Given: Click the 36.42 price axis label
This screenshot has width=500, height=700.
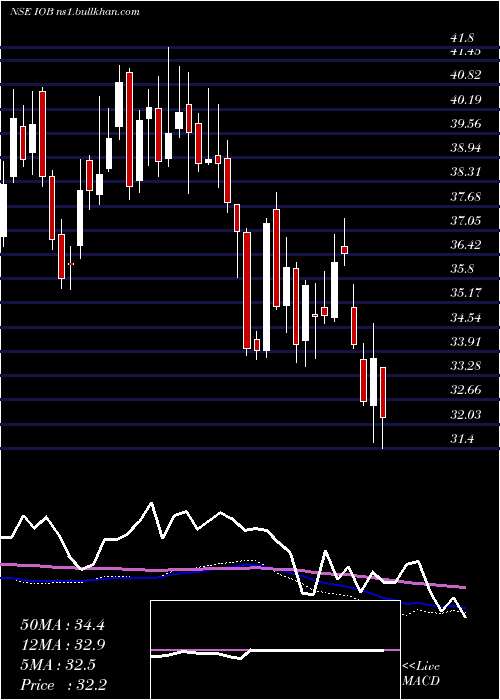Looking at the screenshot, I should (x=466, y=245).
